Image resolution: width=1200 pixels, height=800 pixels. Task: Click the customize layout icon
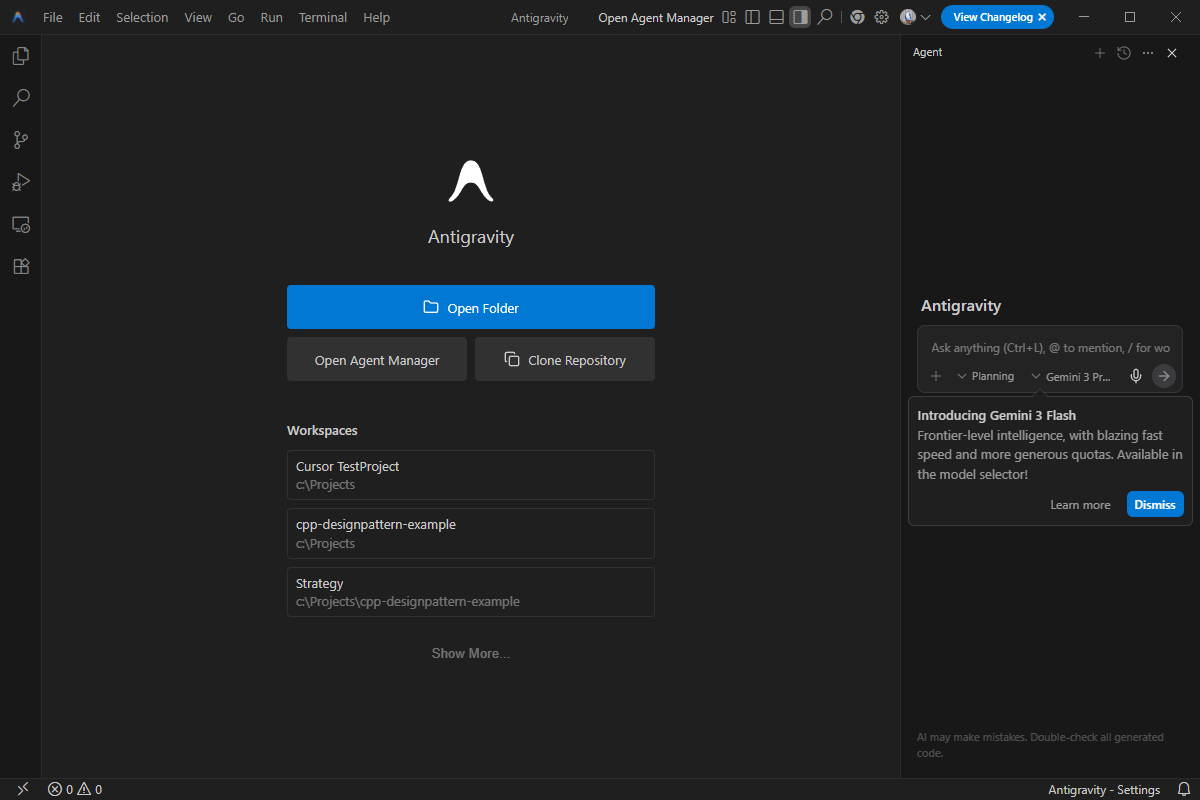pyautogui.click(x=729, y=17)
